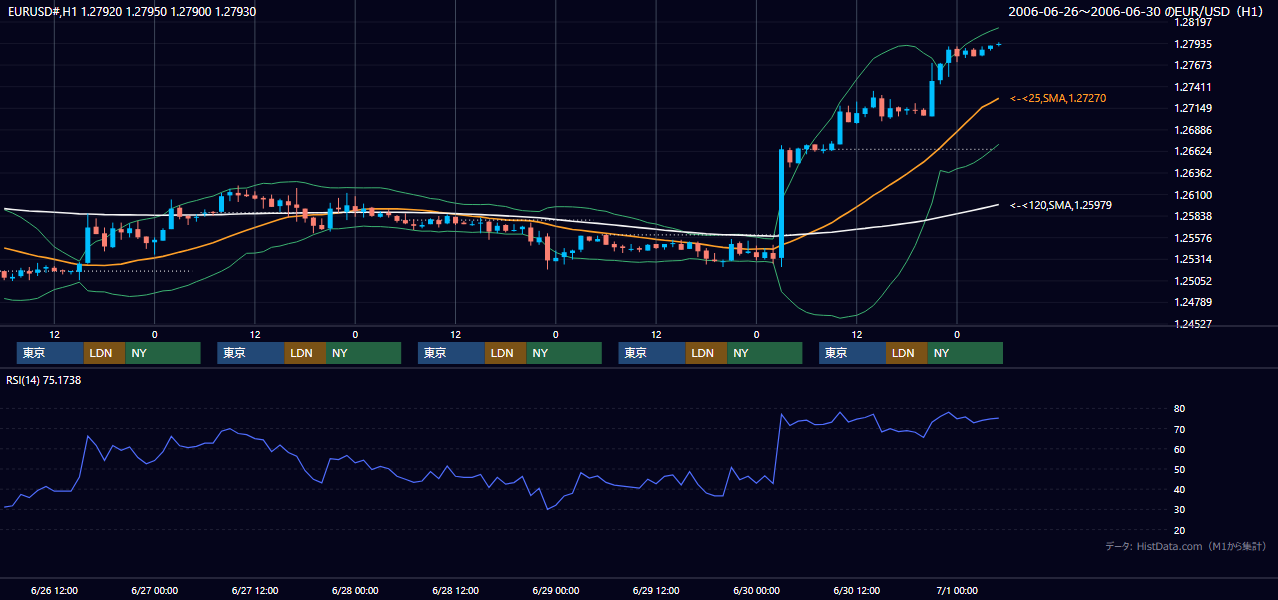Click RSI scale value 70
This screenshot has height=600, width=1278.
click(1180, 429)
